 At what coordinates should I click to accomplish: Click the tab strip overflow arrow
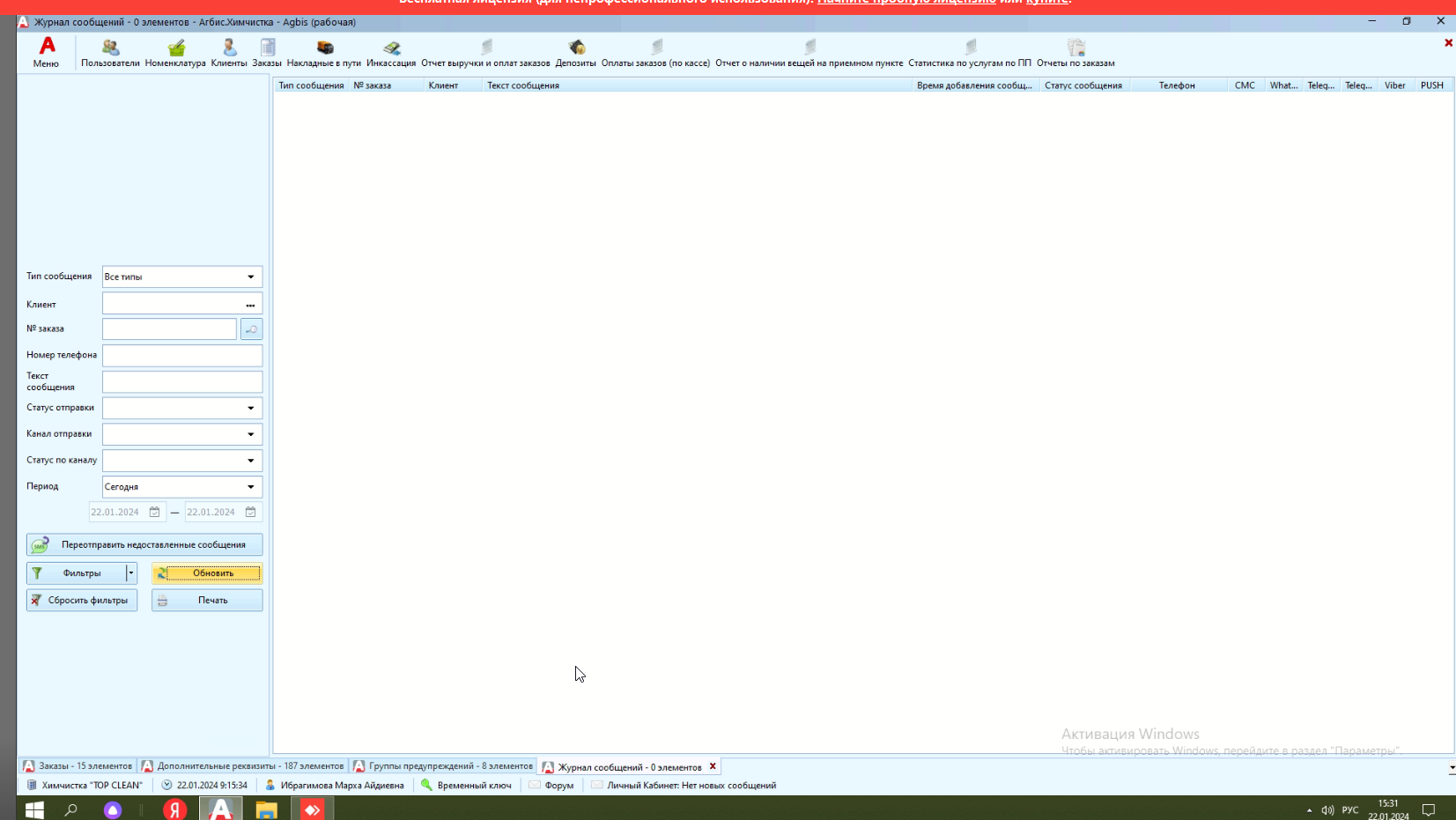click(1452, 768)
